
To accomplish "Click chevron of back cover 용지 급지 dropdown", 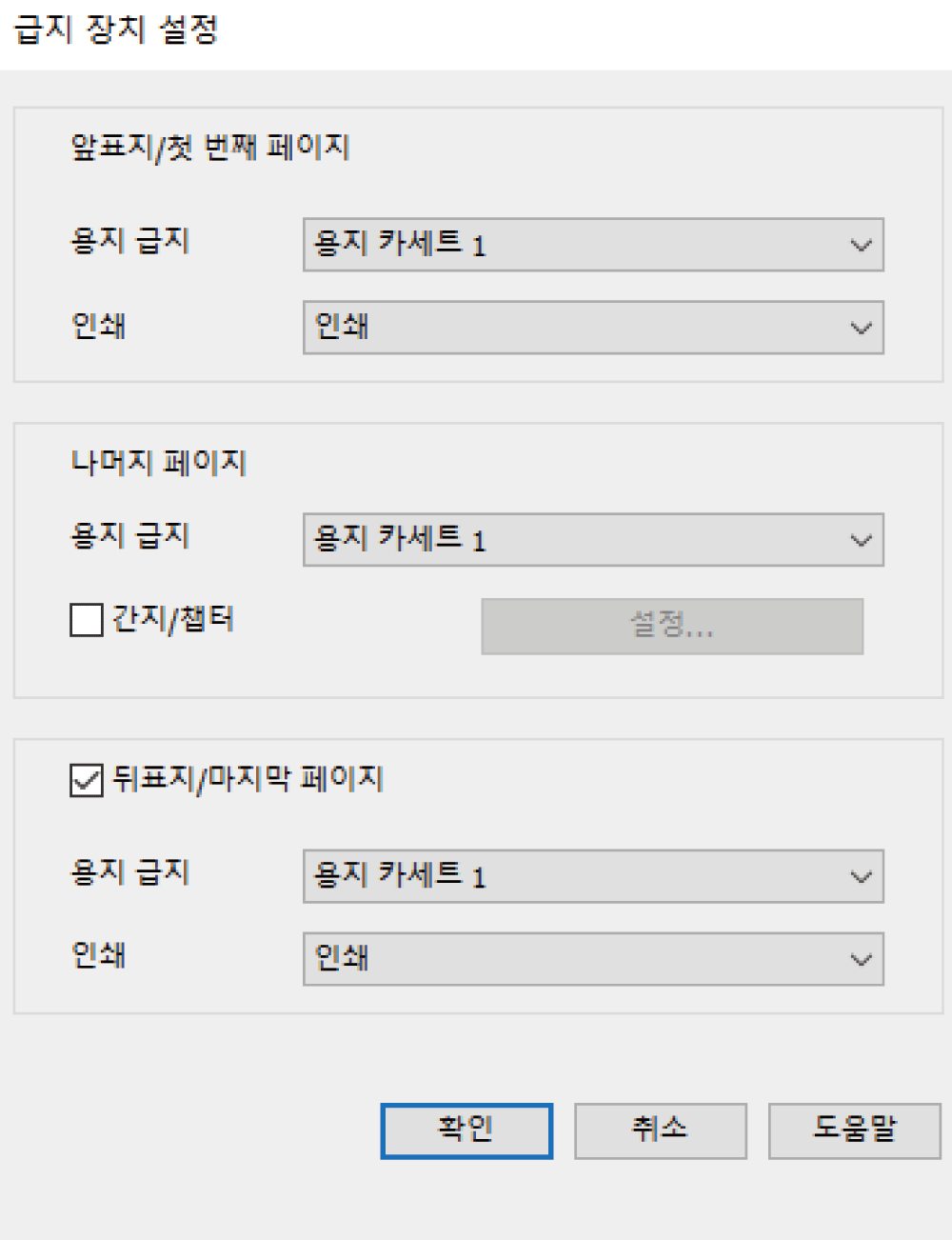I will pyautogui.click(x=861, y=876).
